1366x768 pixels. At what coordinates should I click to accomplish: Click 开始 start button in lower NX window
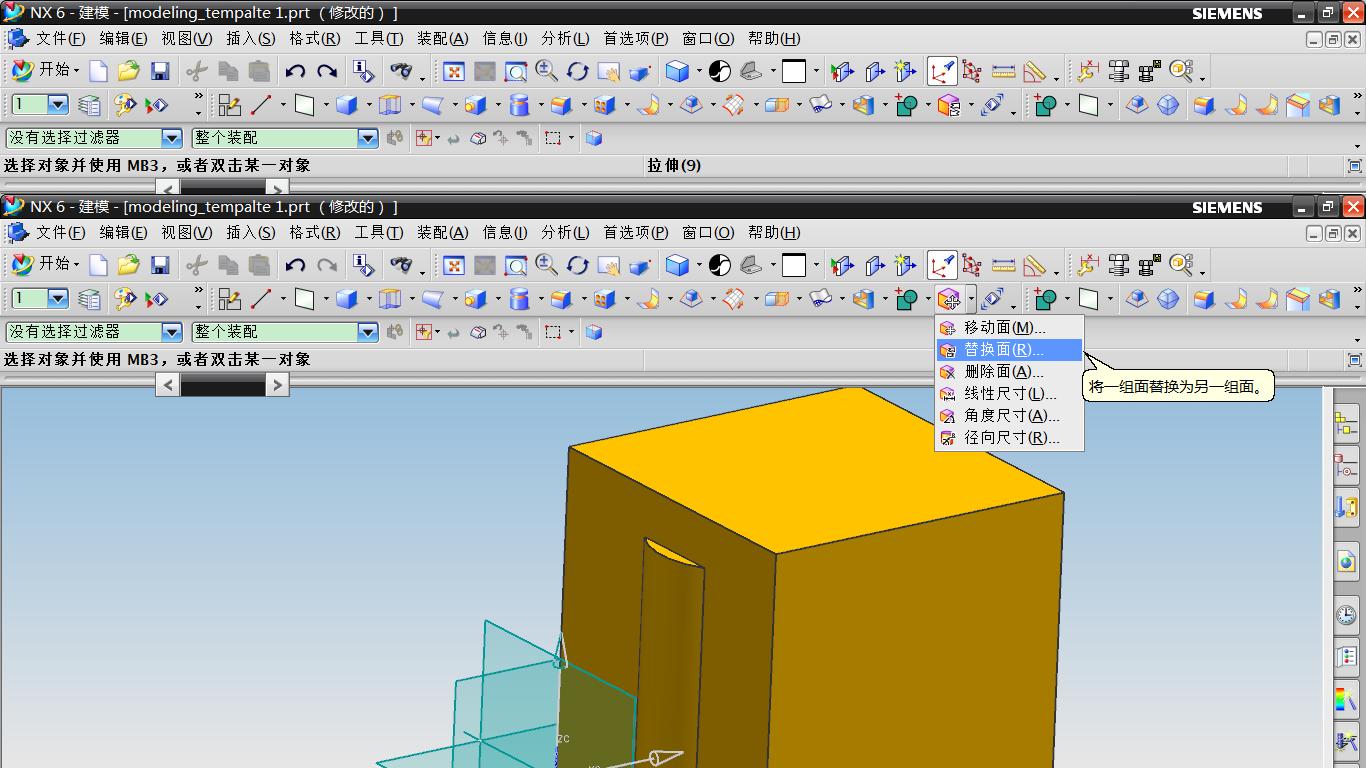pyautogui.click(x=45, y=265)
